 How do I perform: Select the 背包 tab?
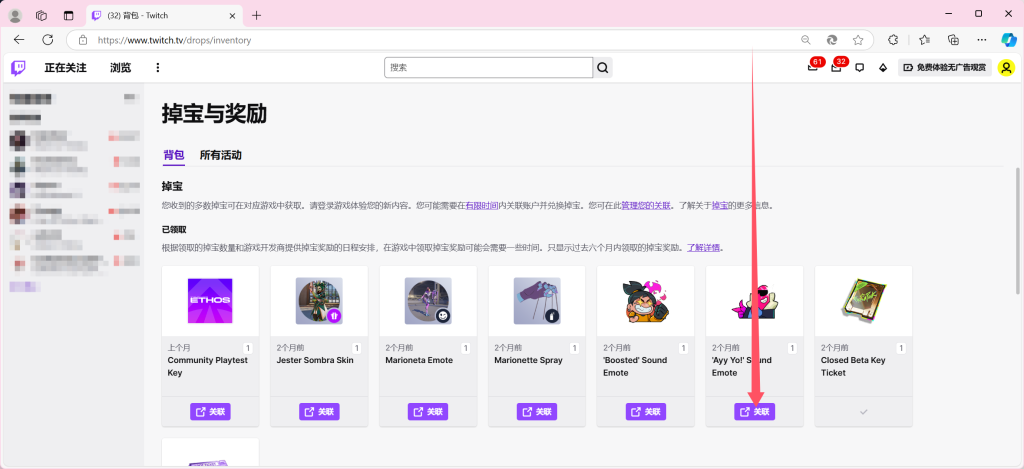point(174,155)
